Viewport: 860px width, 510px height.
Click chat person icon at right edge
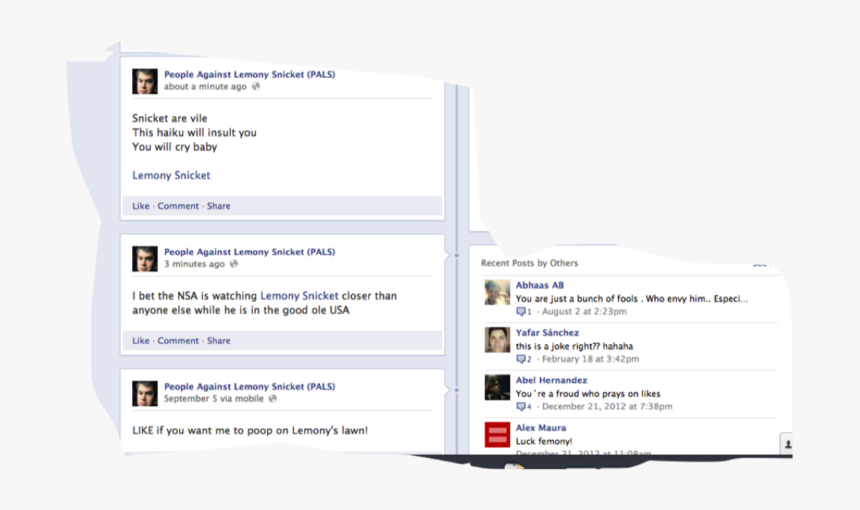(x=788, y=444)
